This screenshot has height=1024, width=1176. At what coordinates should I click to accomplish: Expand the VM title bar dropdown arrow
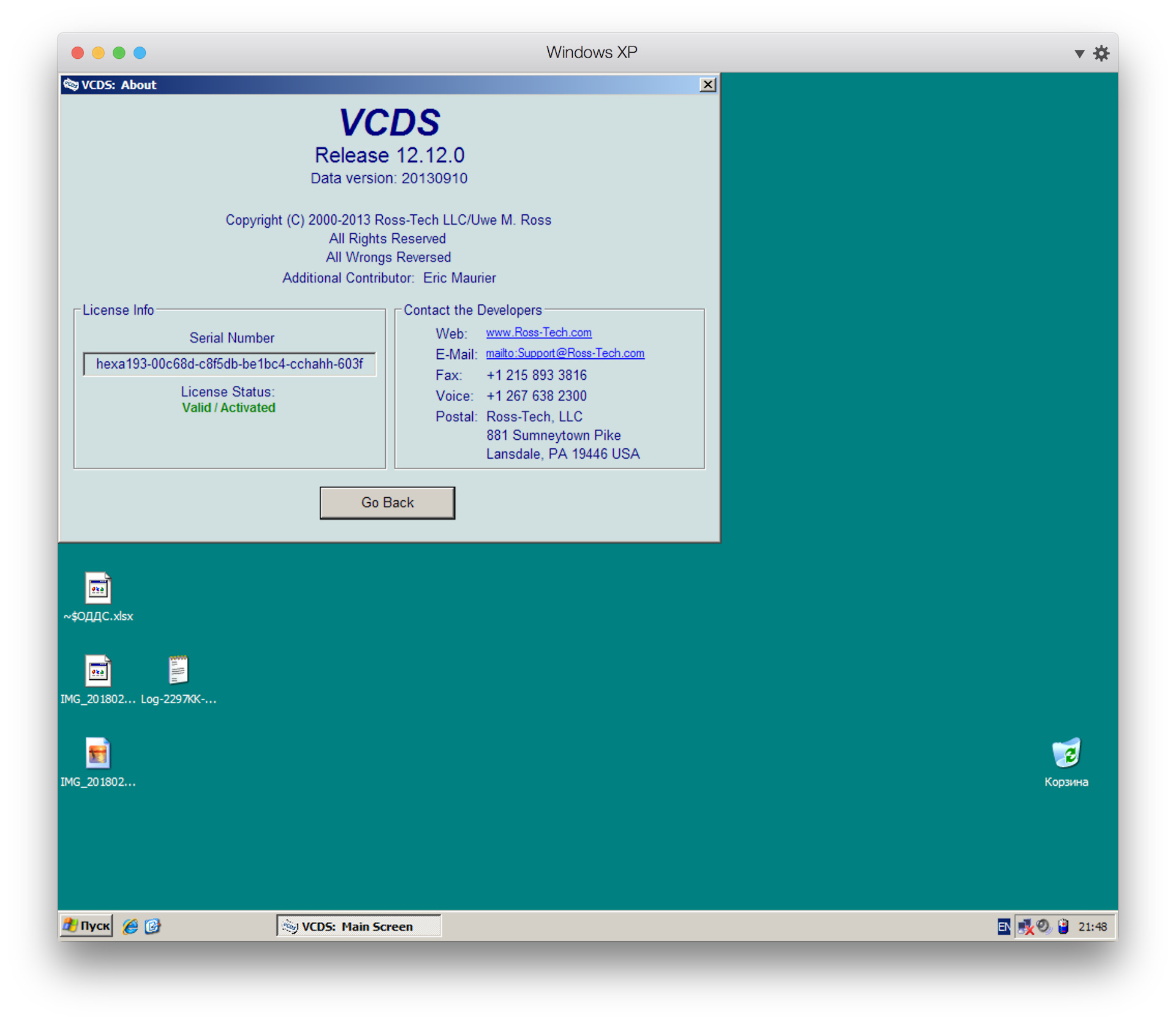pos(1079,54)
